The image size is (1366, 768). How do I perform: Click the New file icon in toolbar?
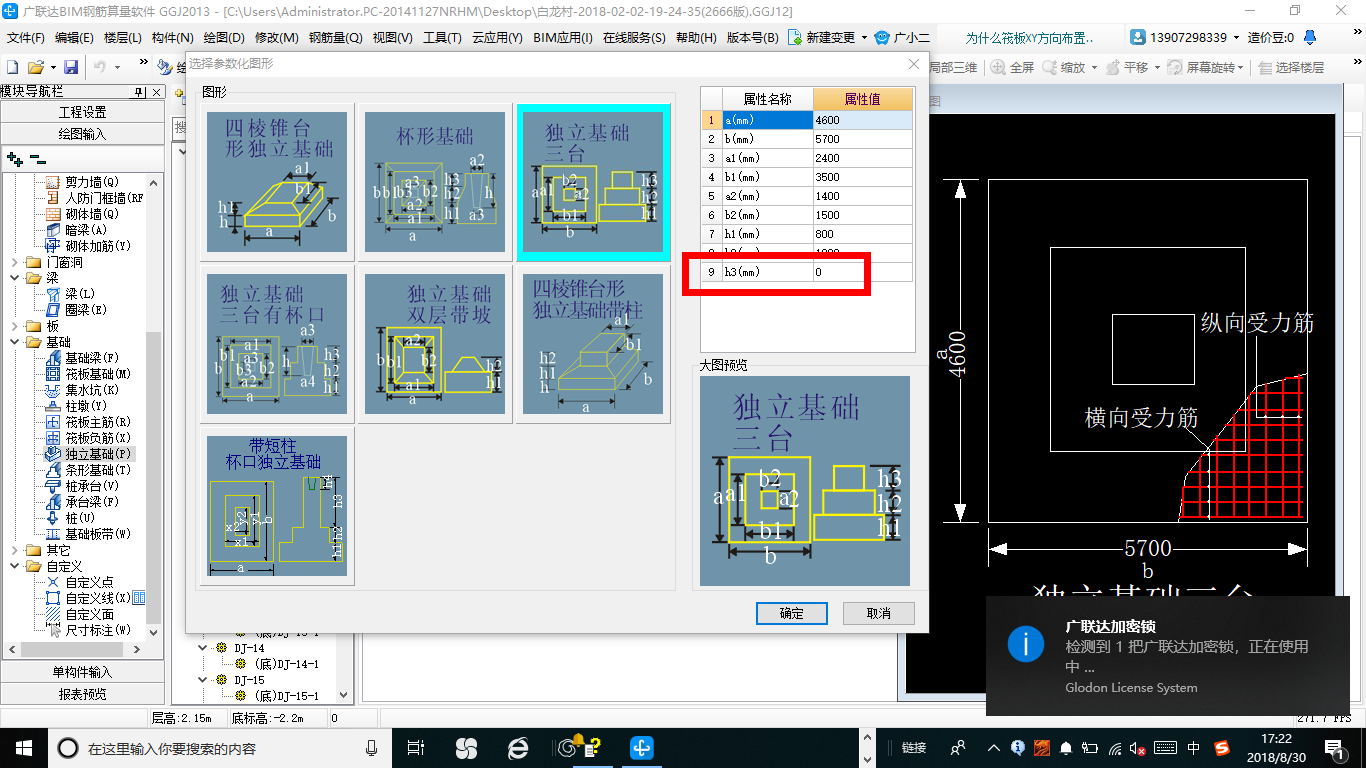pyautogui.click(x=12, y=67)
